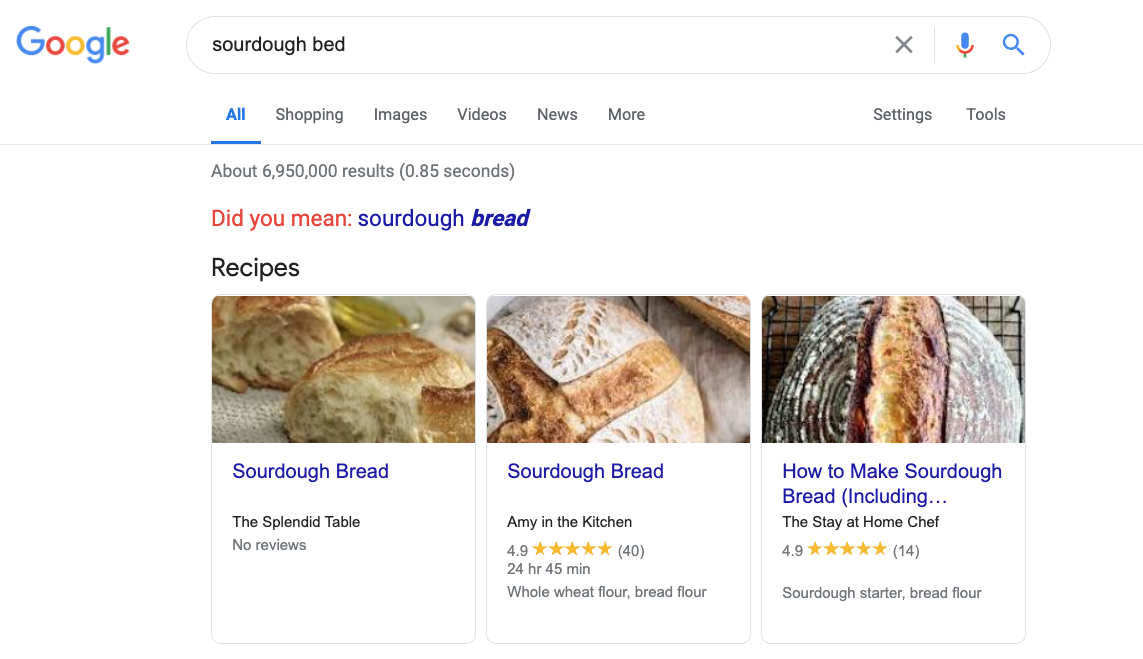Click the middle recipe card's loaf image

coord(618,369)
